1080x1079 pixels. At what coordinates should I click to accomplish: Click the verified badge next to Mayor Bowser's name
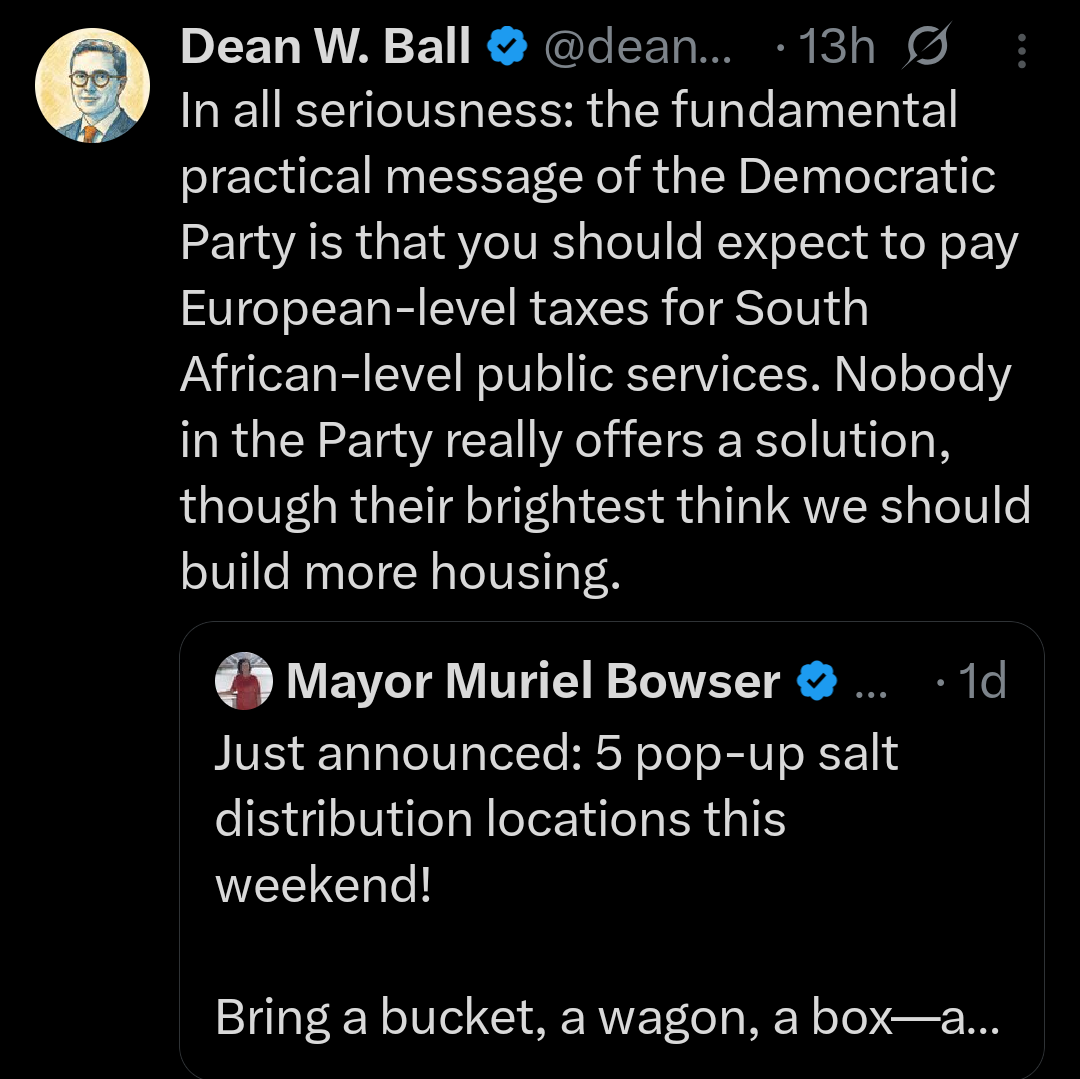point(818,681)
